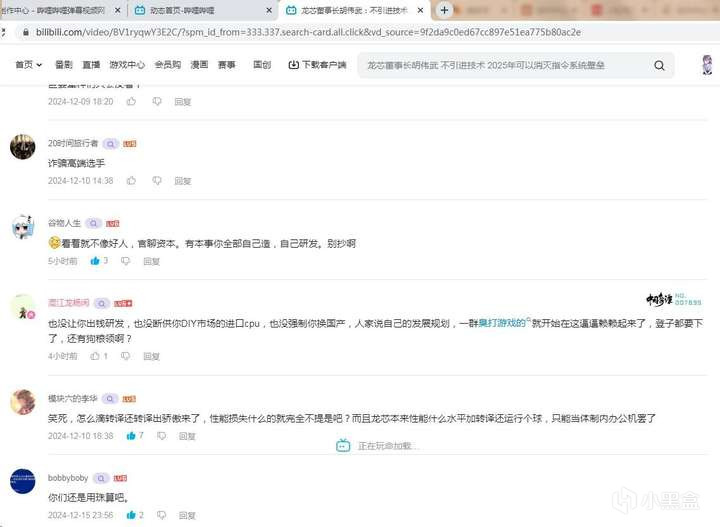Click the bilibili.com URL in the address bar
This screenshot has width=720, height=527.
[x=308, y=32]
